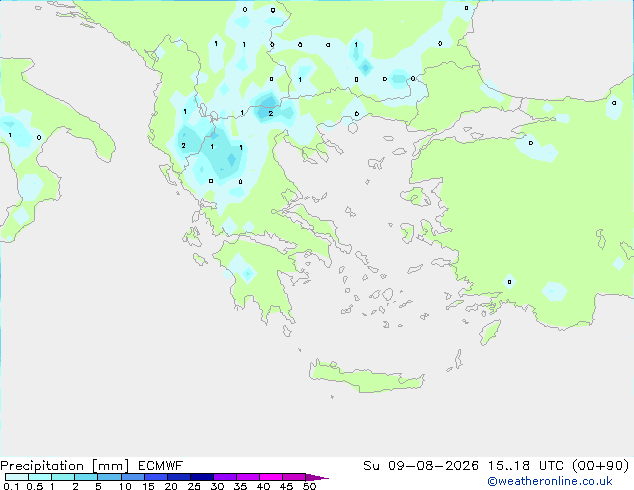Click the '15' legend label
The height and width of the screenshot is (490, 634).
pos(148,486)
